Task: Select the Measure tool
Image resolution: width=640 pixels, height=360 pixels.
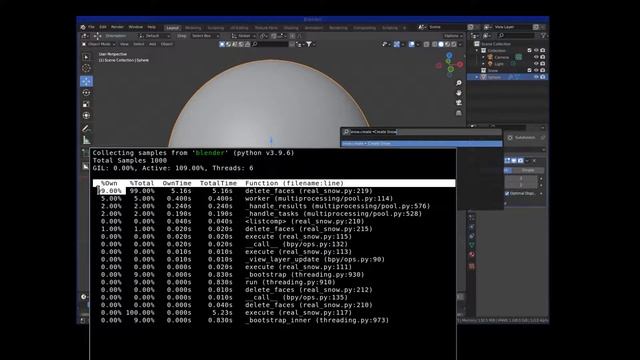Action: point(86,140)
